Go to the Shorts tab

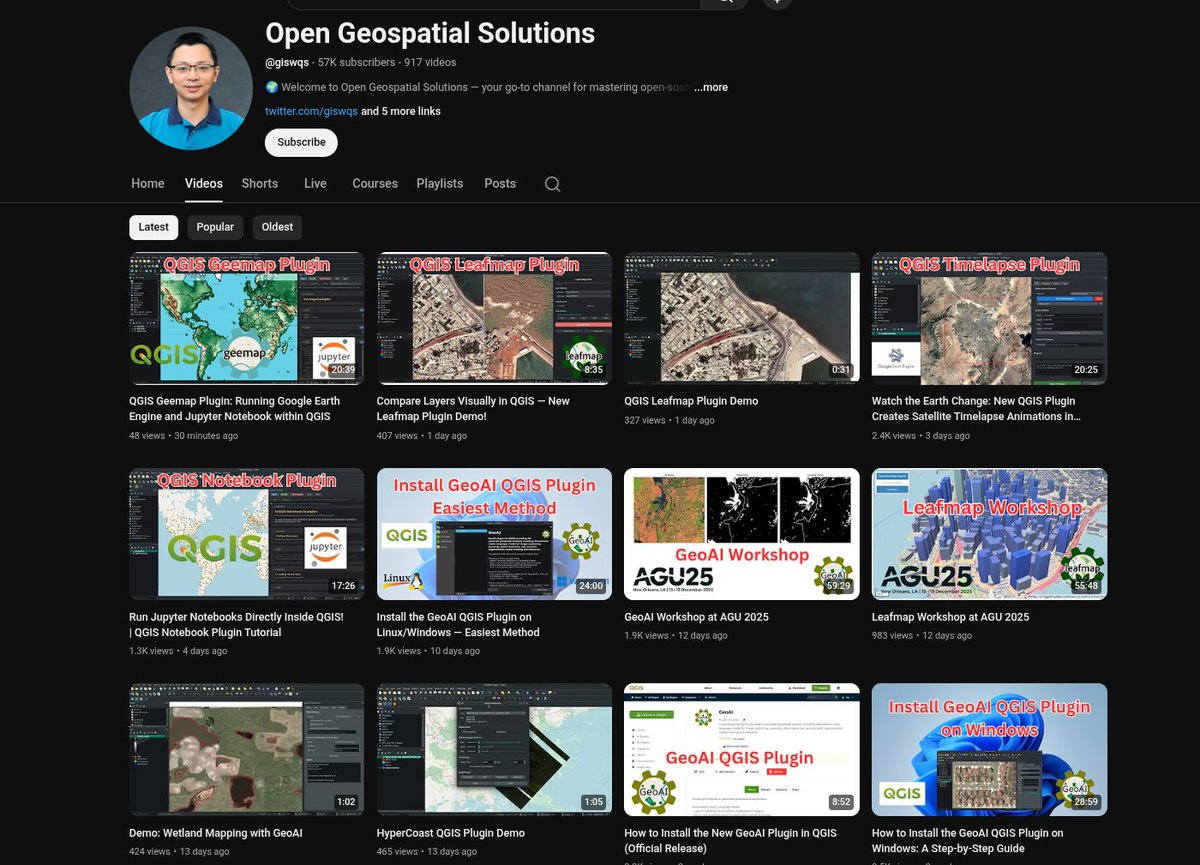260,183
